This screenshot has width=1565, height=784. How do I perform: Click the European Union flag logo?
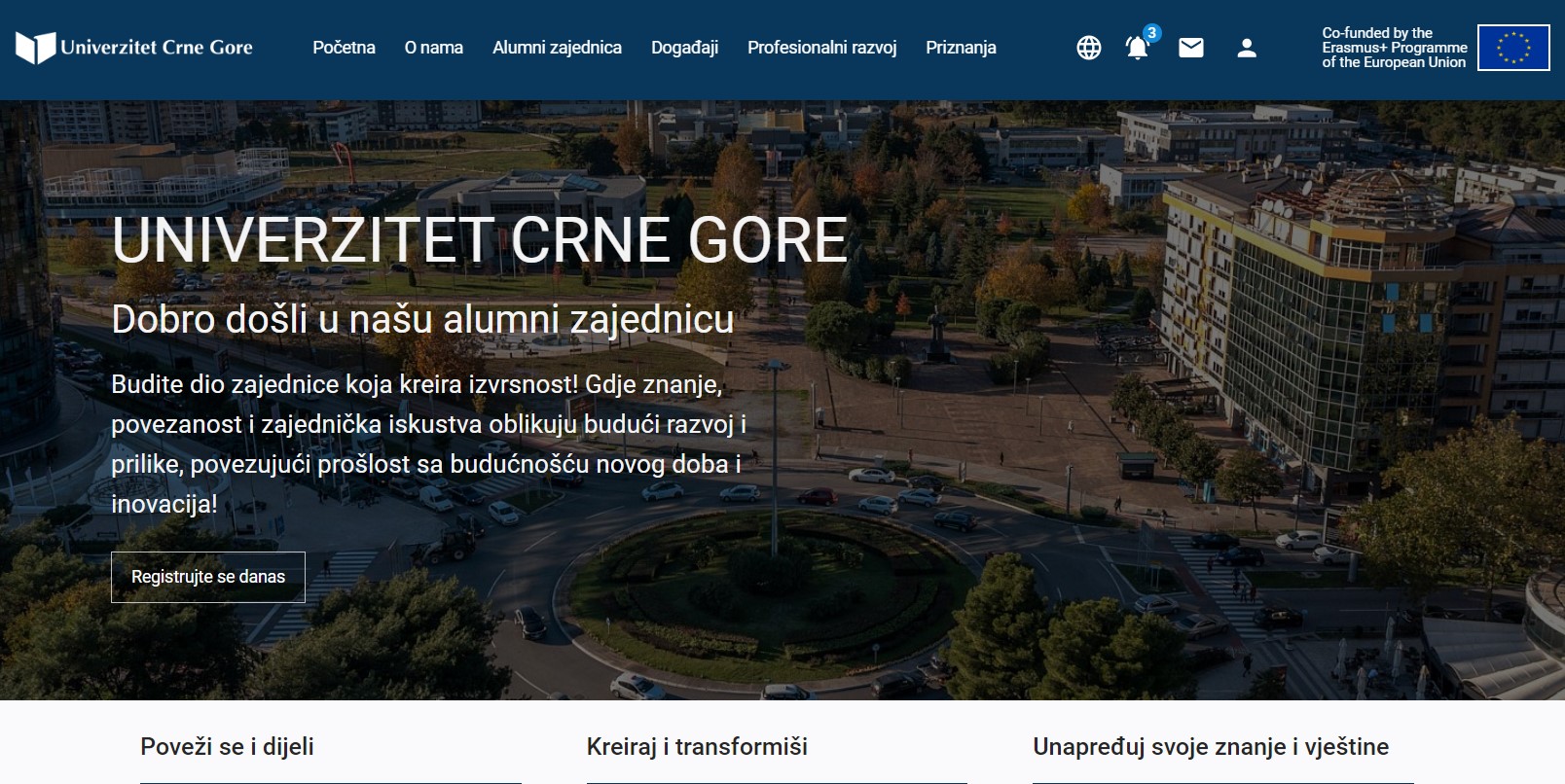(x=1513, y=48)
